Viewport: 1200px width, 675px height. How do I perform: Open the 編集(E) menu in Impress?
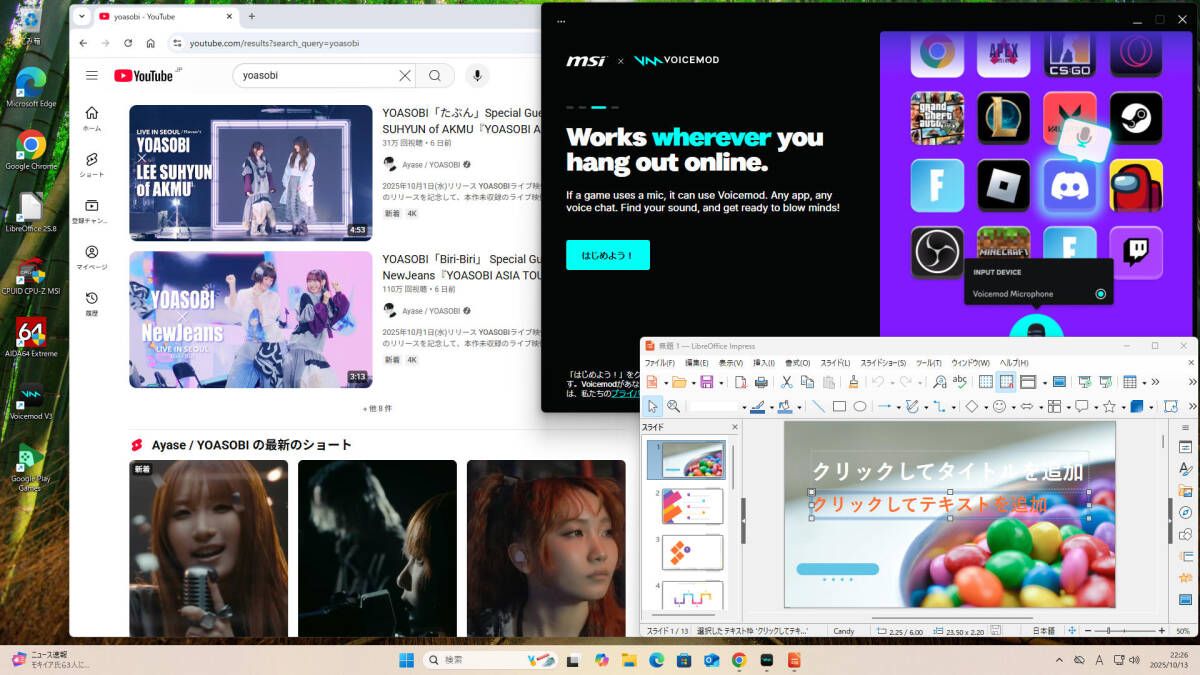696,362
